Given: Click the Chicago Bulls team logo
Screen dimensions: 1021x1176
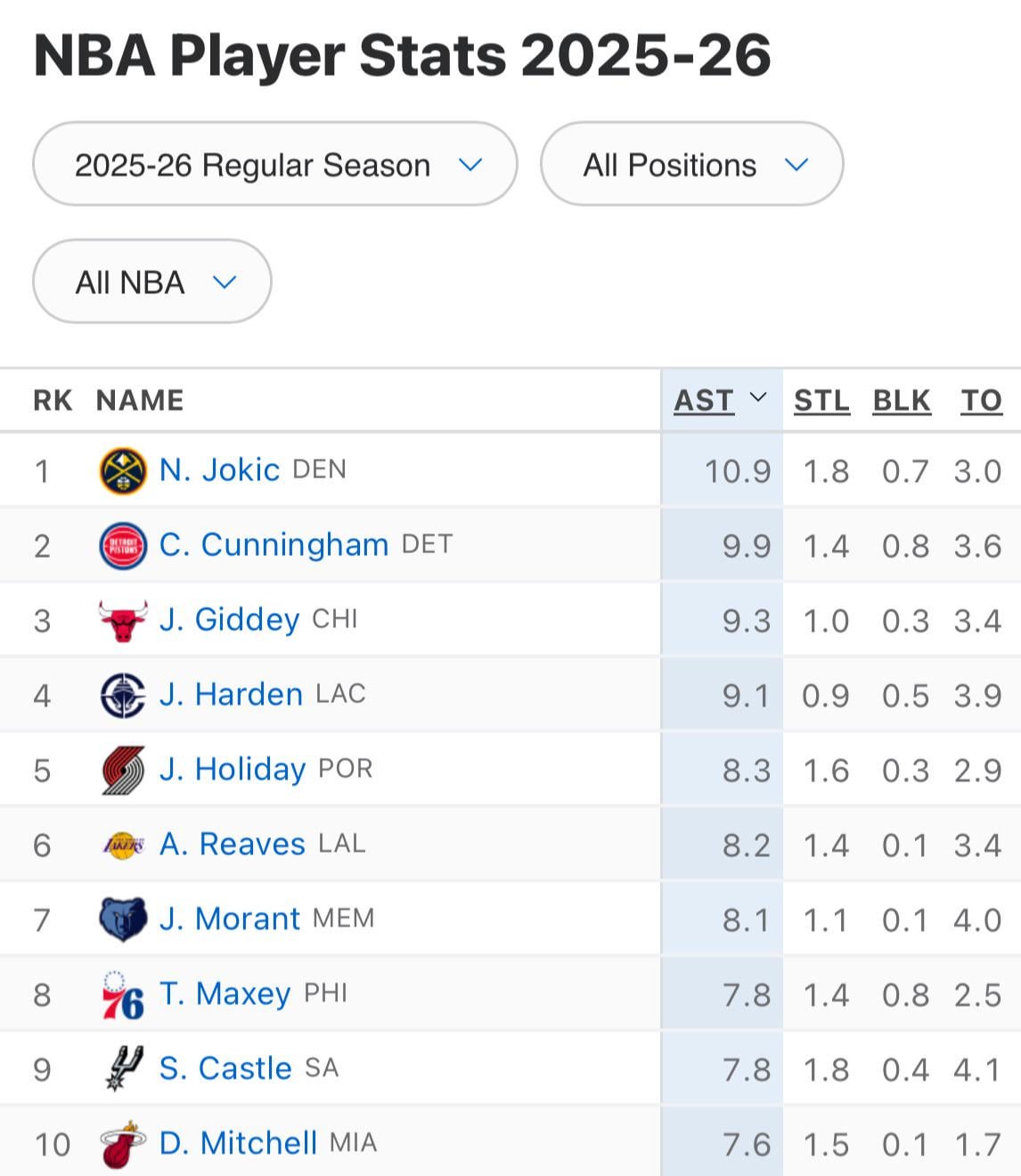Looking at the screenshot, I should (123, 621).
